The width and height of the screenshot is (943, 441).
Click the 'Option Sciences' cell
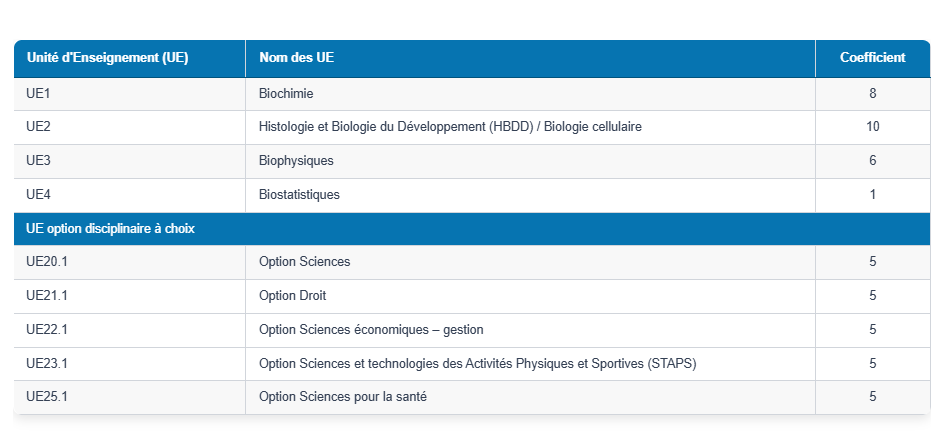[x=304, y=262]
